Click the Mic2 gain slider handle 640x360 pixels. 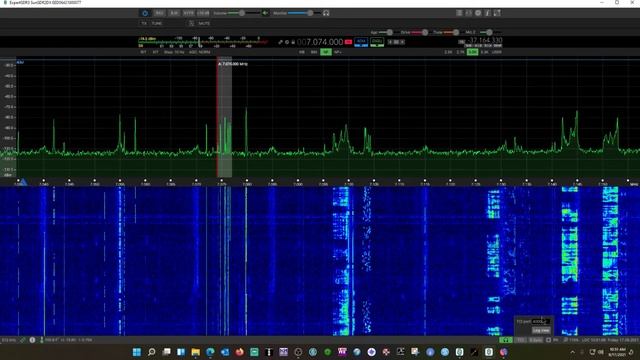tap(489, 32)
